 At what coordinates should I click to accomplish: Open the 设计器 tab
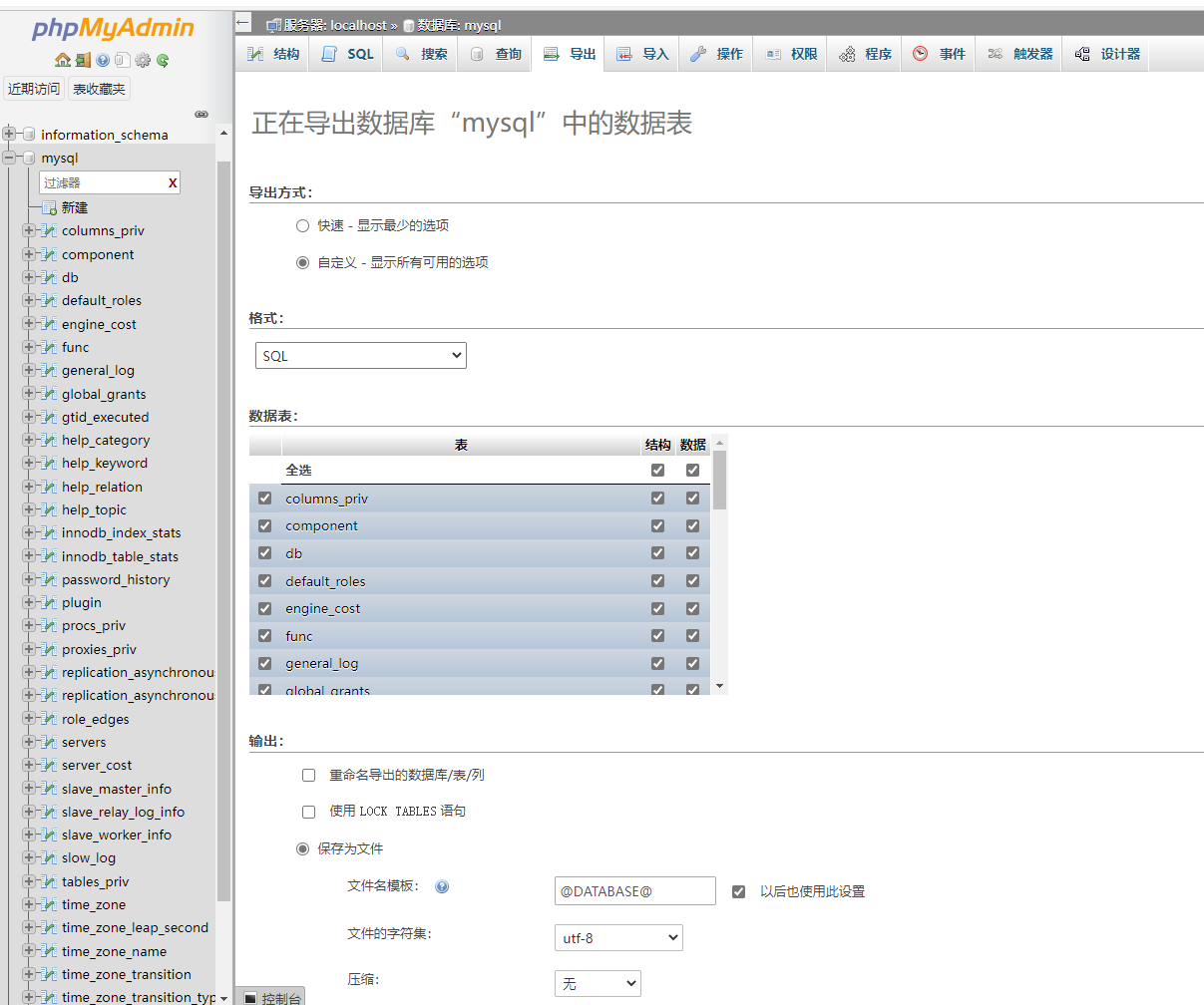(1107, 54)
